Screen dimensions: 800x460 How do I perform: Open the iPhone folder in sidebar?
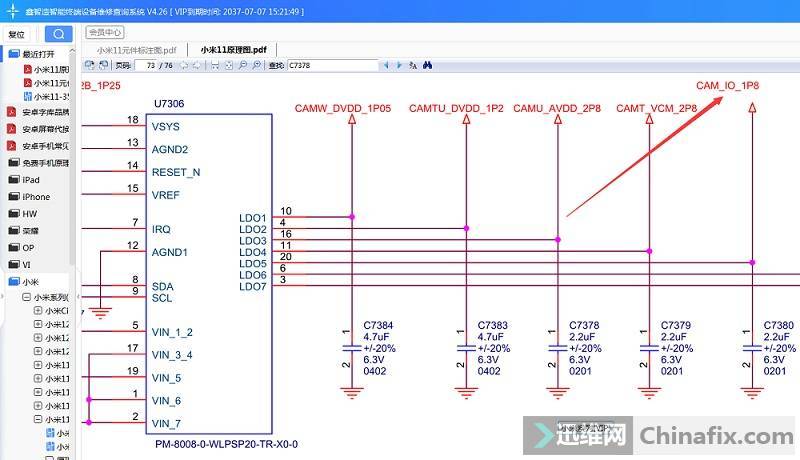click(x=36, y=197)
